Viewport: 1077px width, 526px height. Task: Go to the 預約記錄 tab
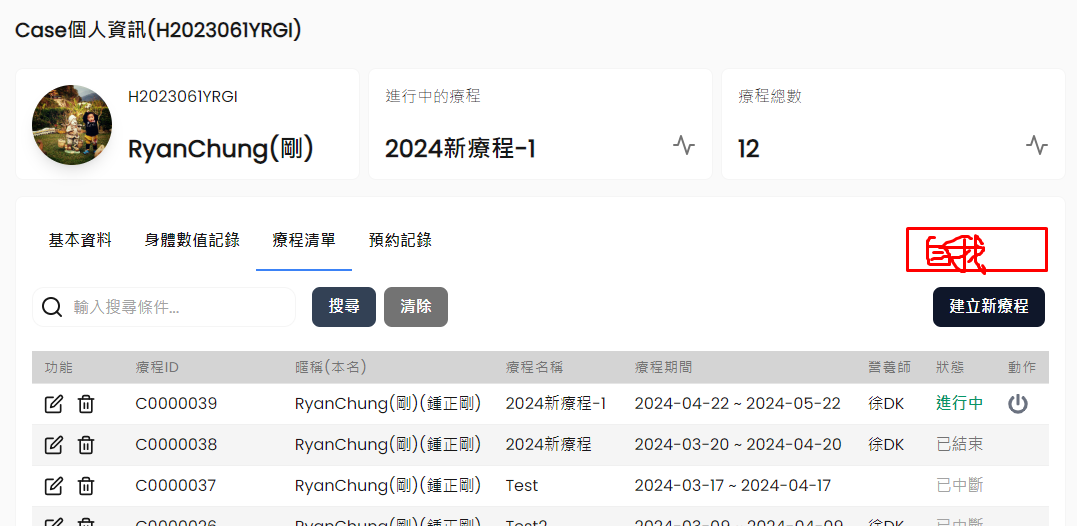(x=400, y=240)
